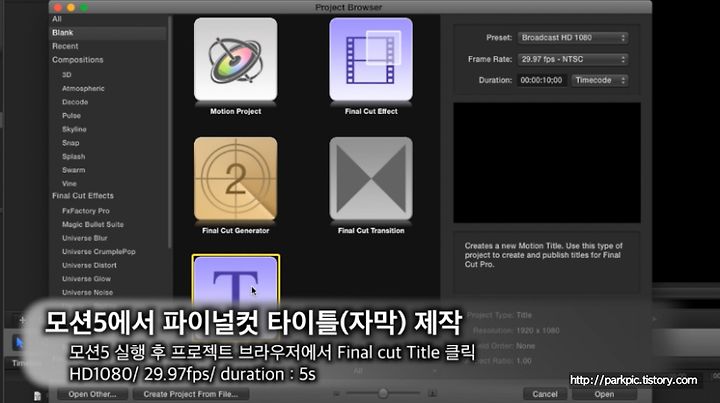Open the Universe Distort item

[x=89, y=265]
